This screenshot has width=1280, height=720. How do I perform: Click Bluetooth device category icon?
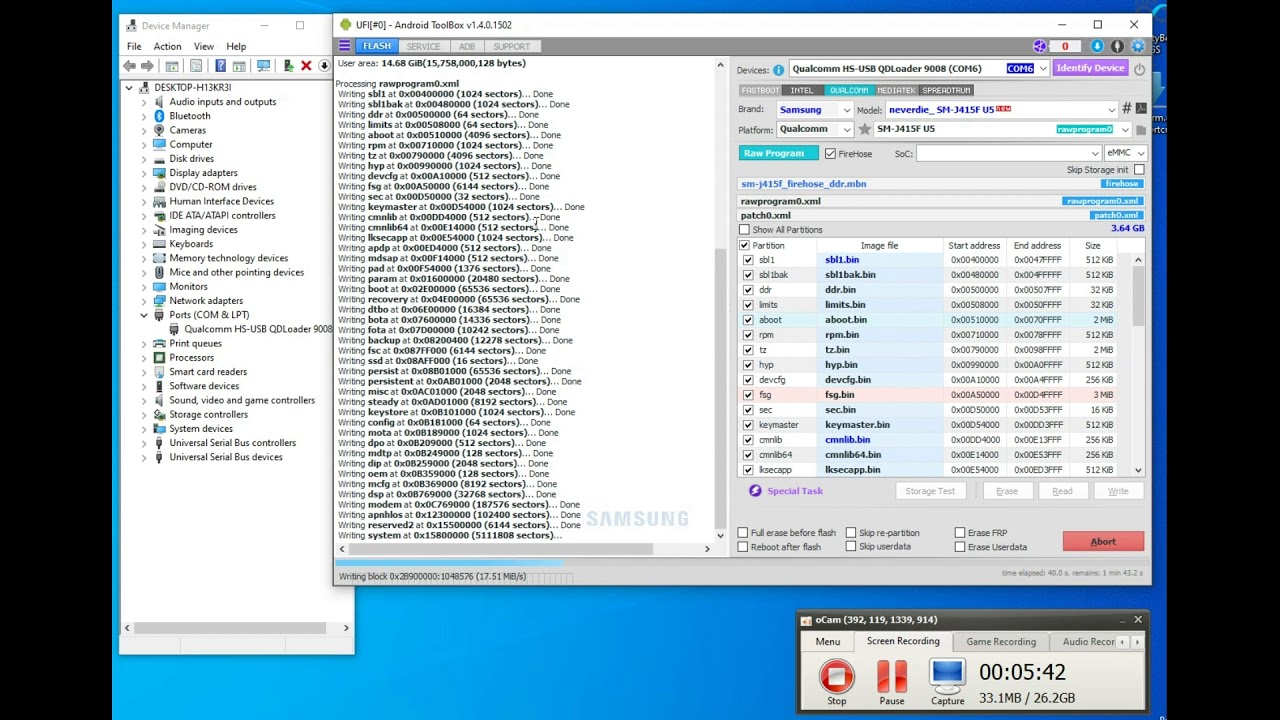pyautogui.click(x=159, y=116)
